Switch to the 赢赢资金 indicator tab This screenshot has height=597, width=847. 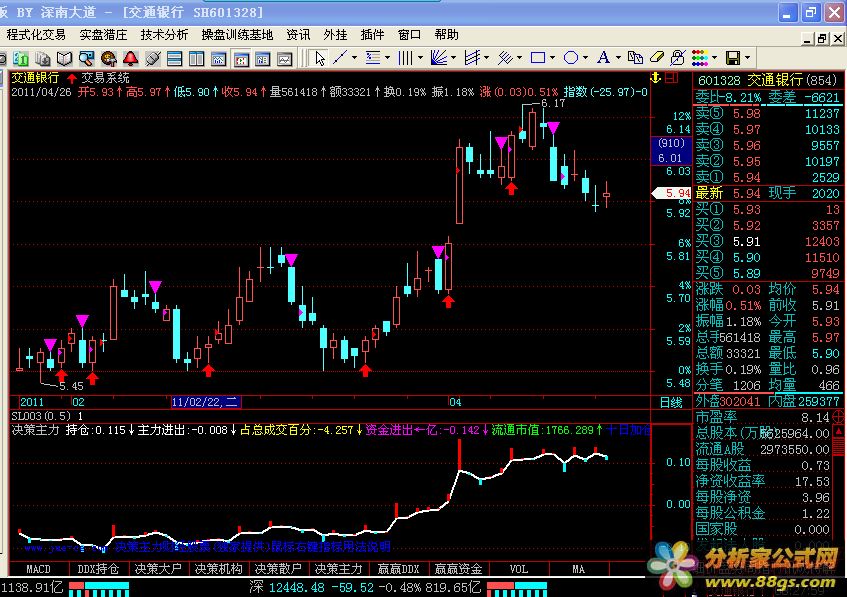pos(458,569)
